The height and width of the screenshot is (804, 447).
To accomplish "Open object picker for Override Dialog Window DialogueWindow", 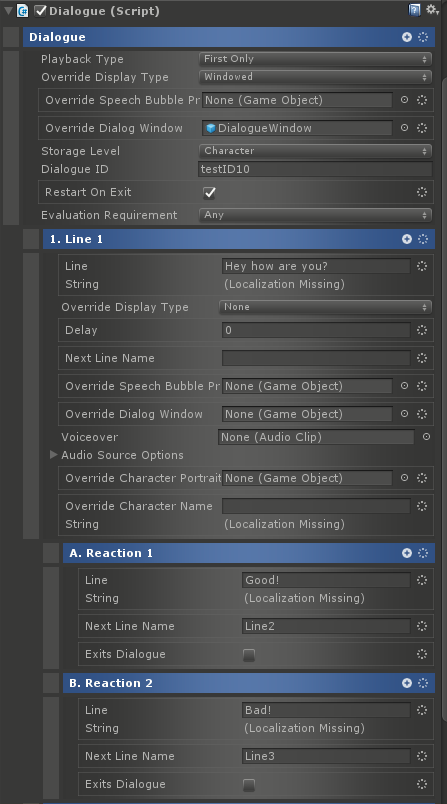I will coord(404,128).
